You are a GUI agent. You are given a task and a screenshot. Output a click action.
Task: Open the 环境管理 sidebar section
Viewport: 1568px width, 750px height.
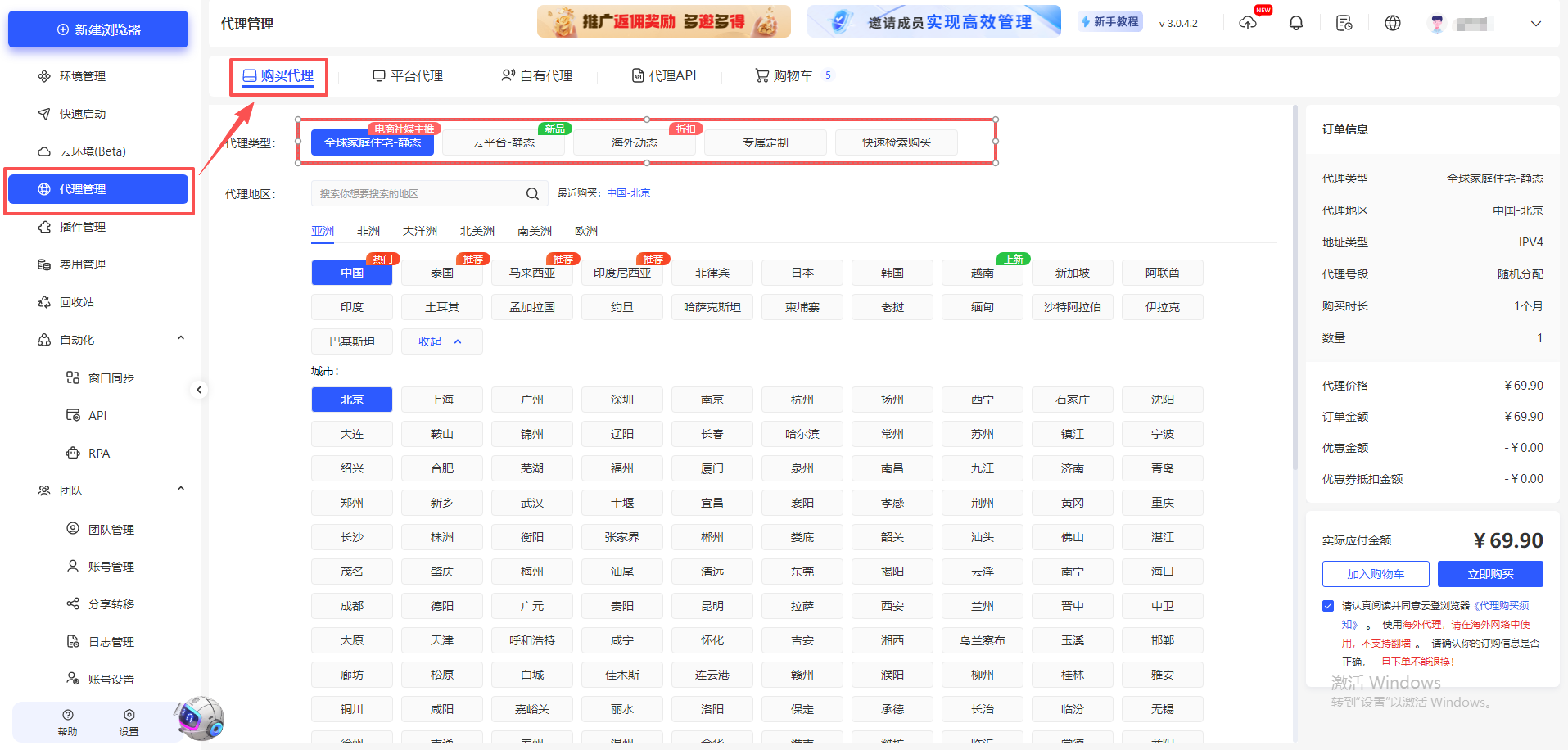[83, 75]
